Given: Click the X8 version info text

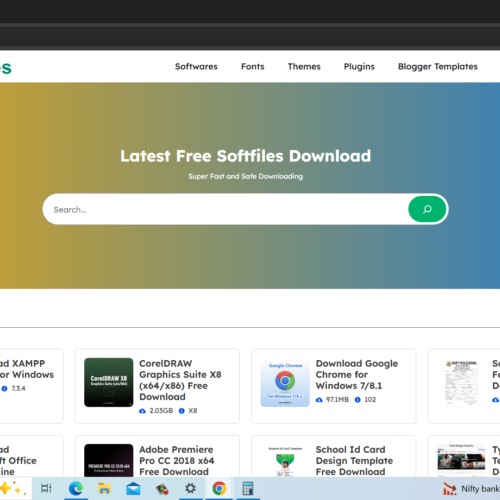Looking at the screenshot, I should [193, 411].
